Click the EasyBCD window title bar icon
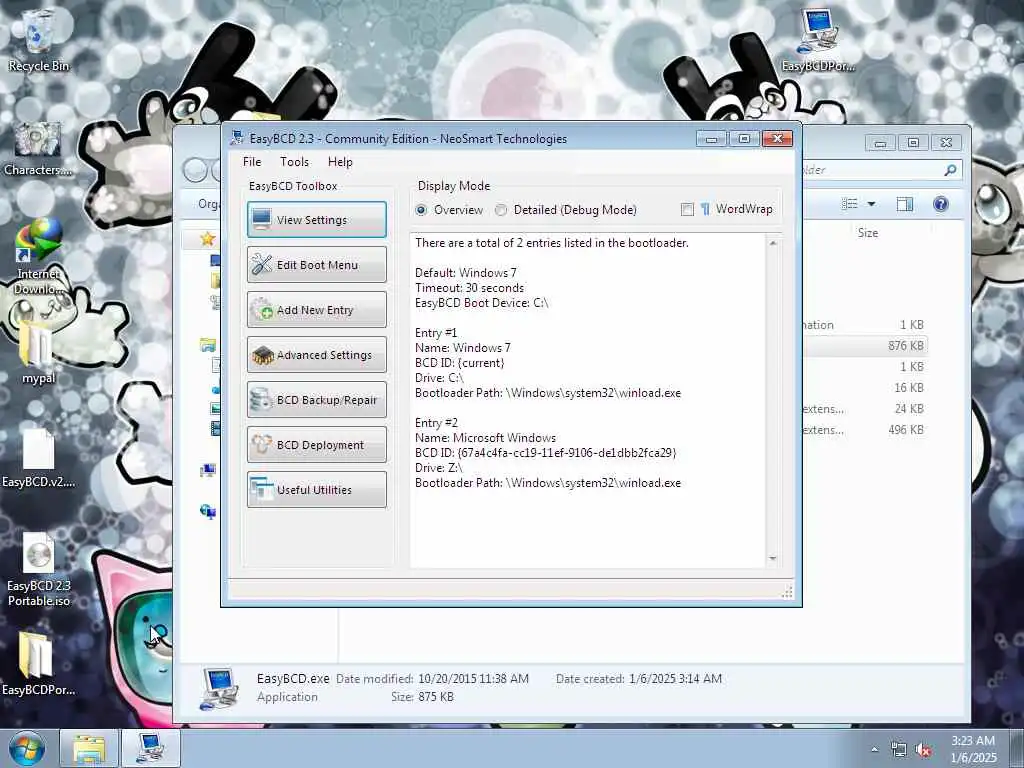The height and width of the screenshot is (768, 1024). tap(237, 138)
